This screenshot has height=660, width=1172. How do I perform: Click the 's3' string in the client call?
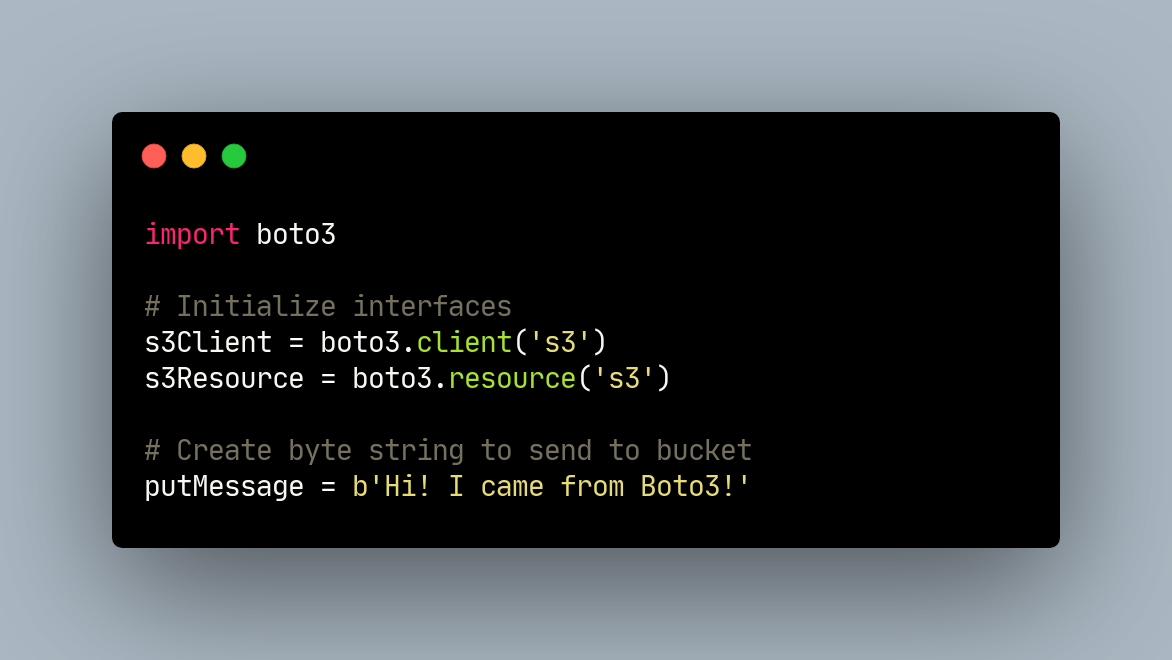(x=560, y=343)
